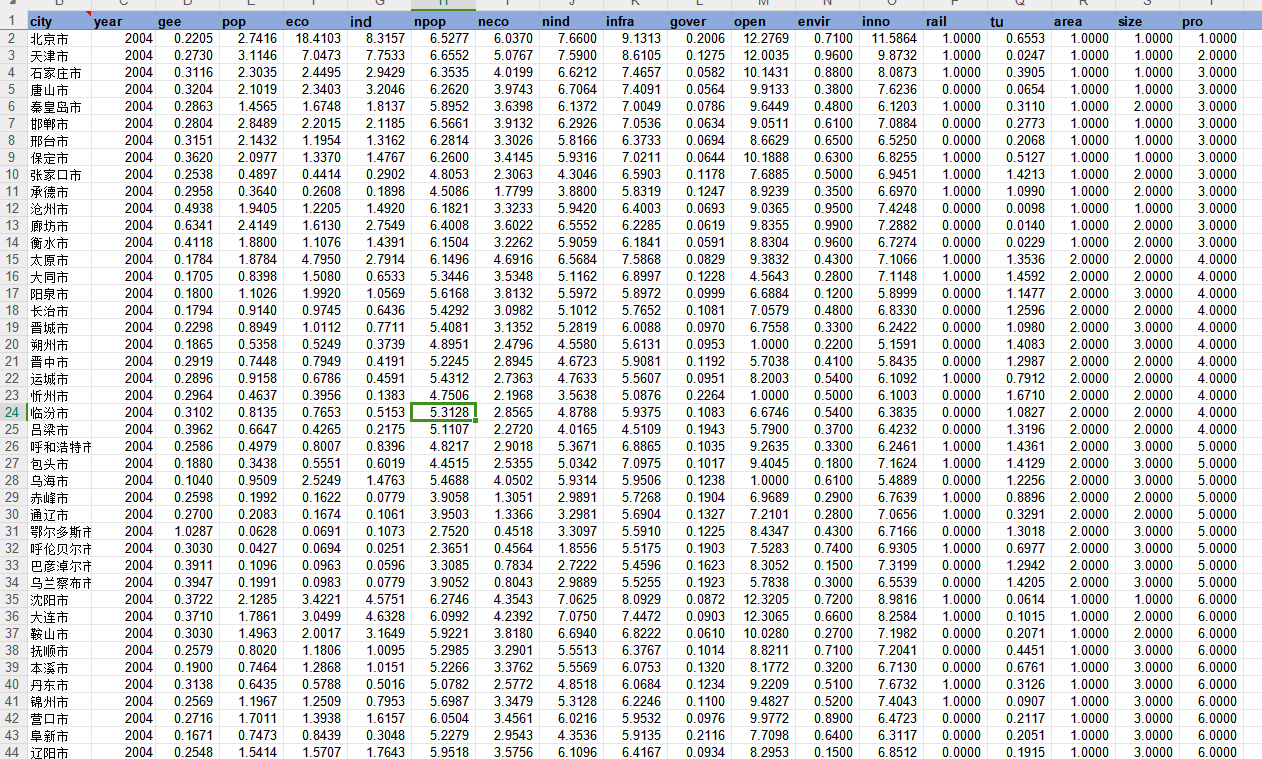Image resolution: width=1262 pixels, height=759 pixels.
Task: Select the 'size' header cell
Action: pyautogui.click(x=1147, y=22)
